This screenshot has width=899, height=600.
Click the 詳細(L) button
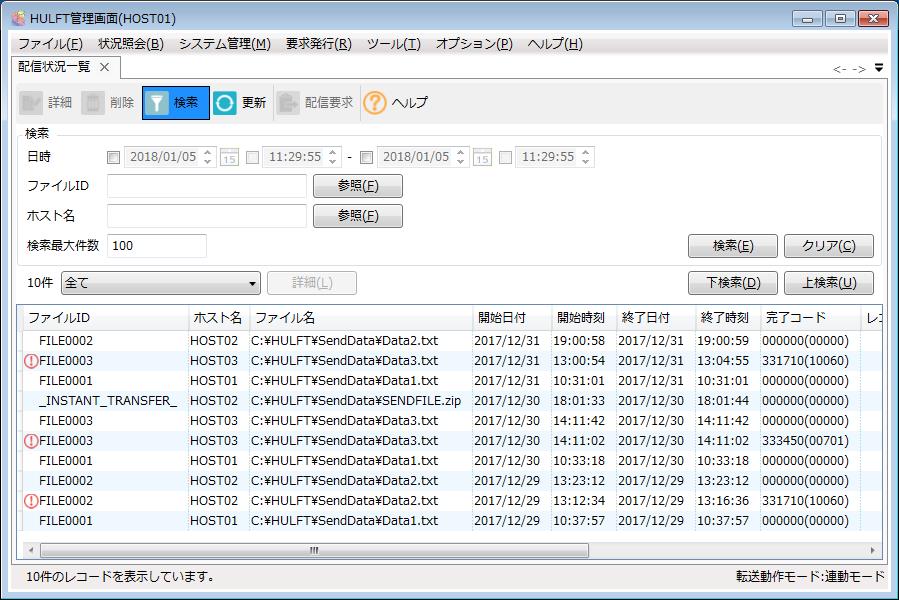click(x=312, y=283)
